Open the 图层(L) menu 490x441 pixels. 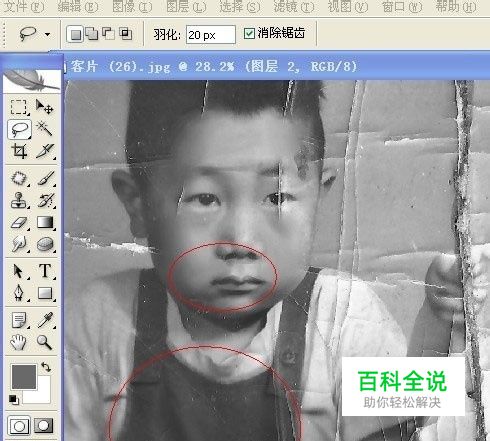186,6
